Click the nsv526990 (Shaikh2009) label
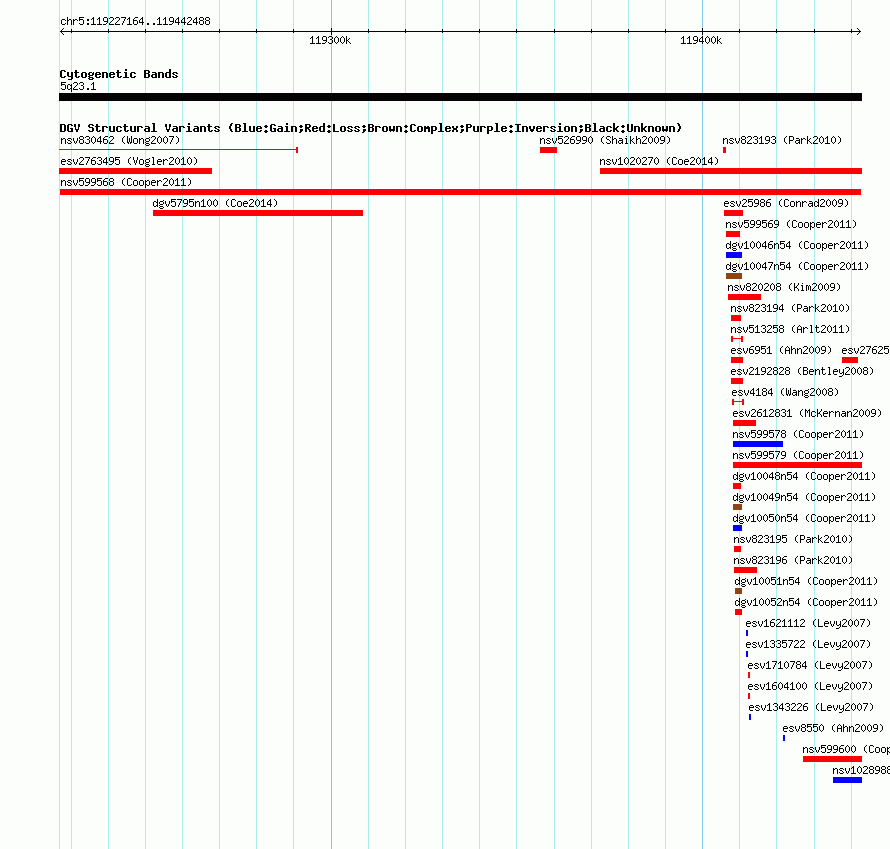 [605, 140]
